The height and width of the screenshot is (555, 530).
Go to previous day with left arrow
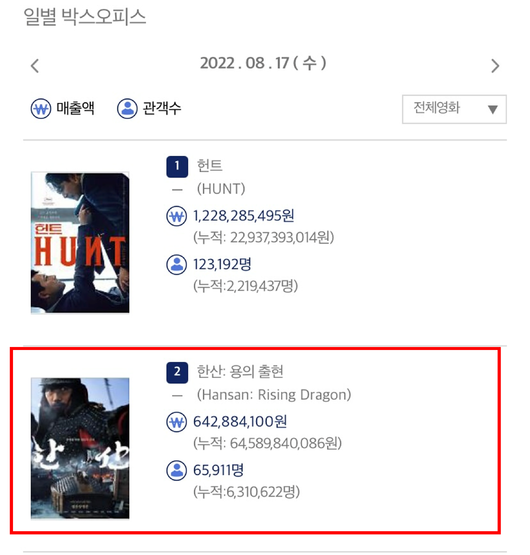pyautogui.click(x=35, y=66)
